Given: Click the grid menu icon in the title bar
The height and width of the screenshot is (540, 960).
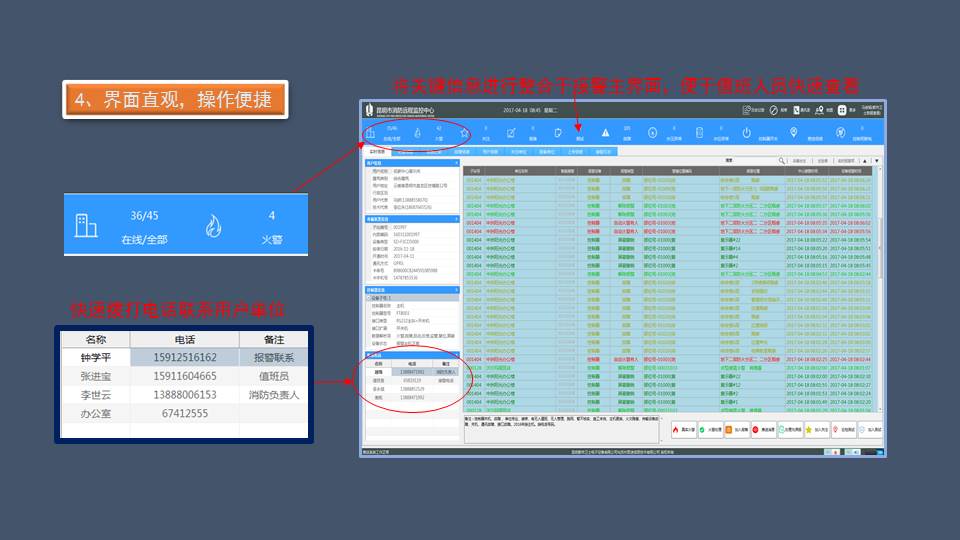Looking at the screenshot, I should click(842, 110).
